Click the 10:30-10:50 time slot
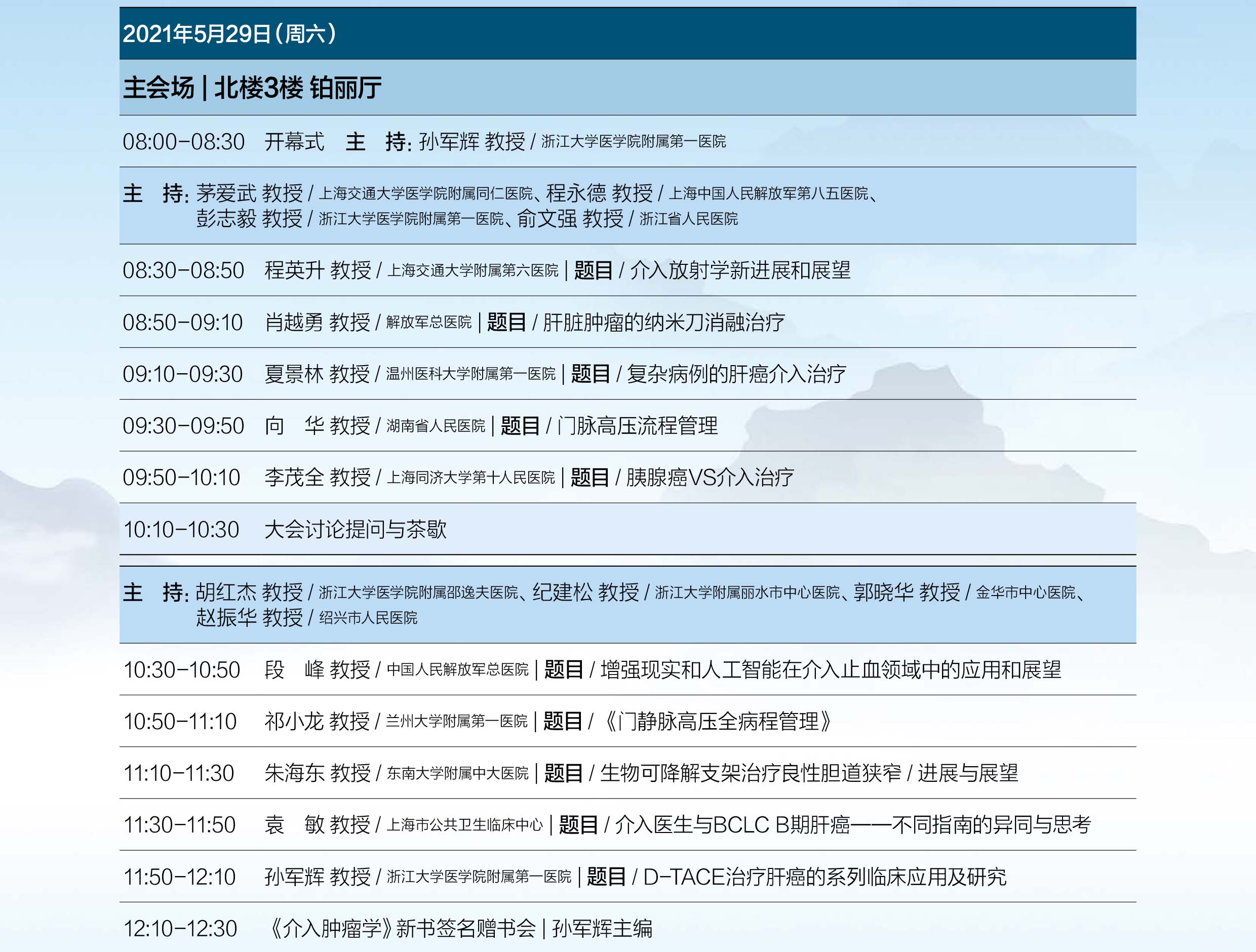 pos(182,670)
